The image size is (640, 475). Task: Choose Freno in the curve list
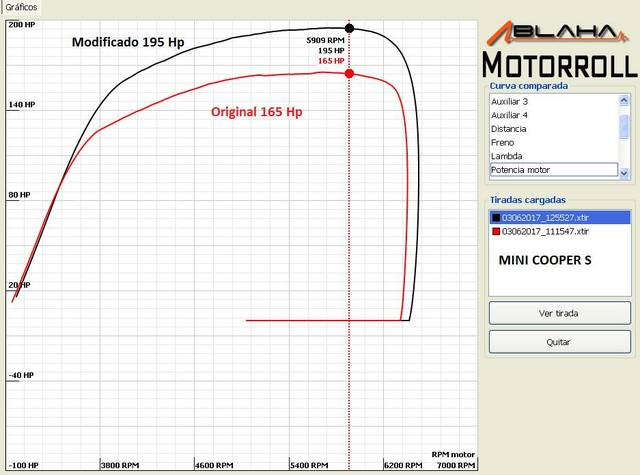coord(503,143)
